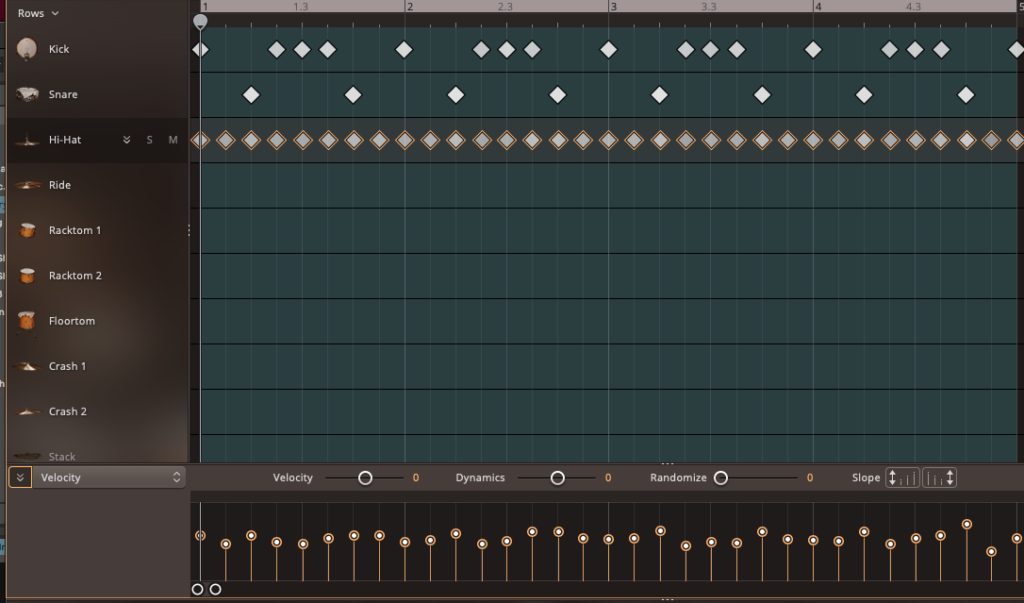Screen dimensions: 1024x603
Task: Expand the Hi-Hat row options chevron
Action: (127, 140)
